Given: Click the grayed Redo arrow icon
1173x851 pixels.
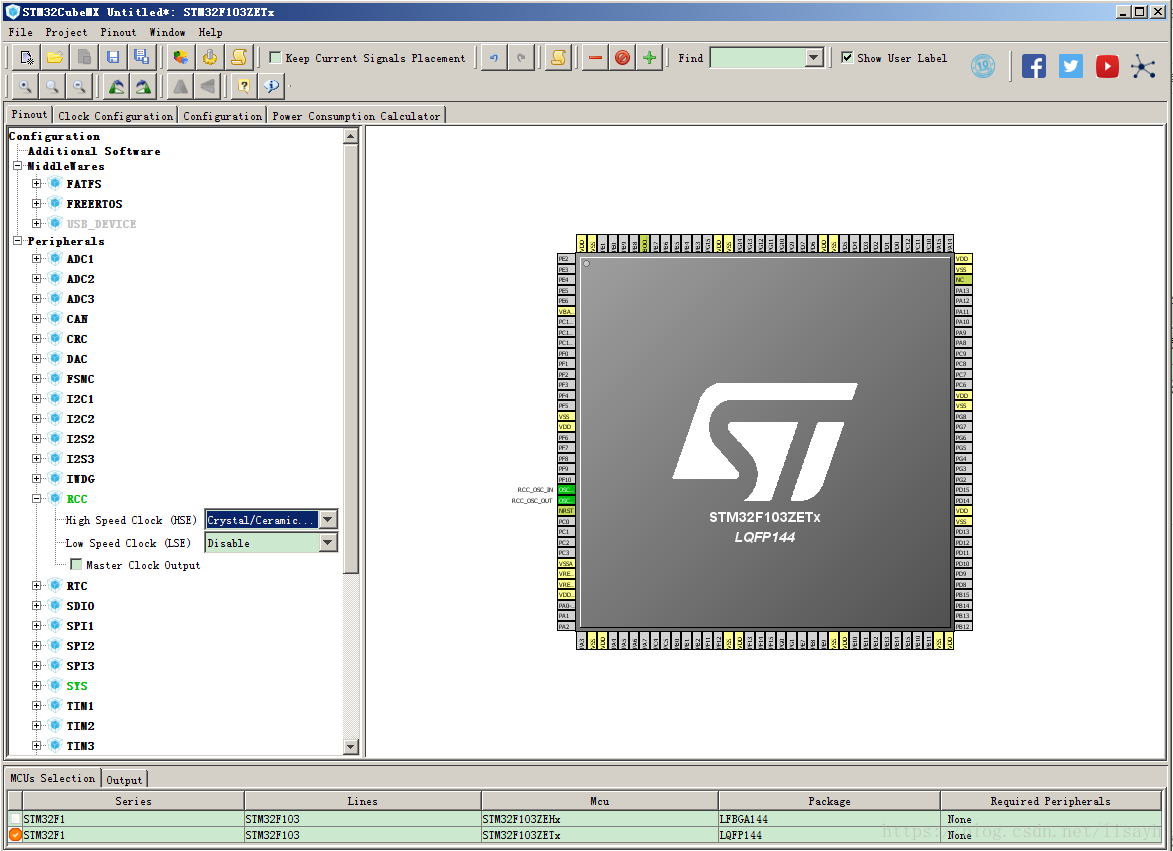Looking at the screenshot, I should [521, 58].
